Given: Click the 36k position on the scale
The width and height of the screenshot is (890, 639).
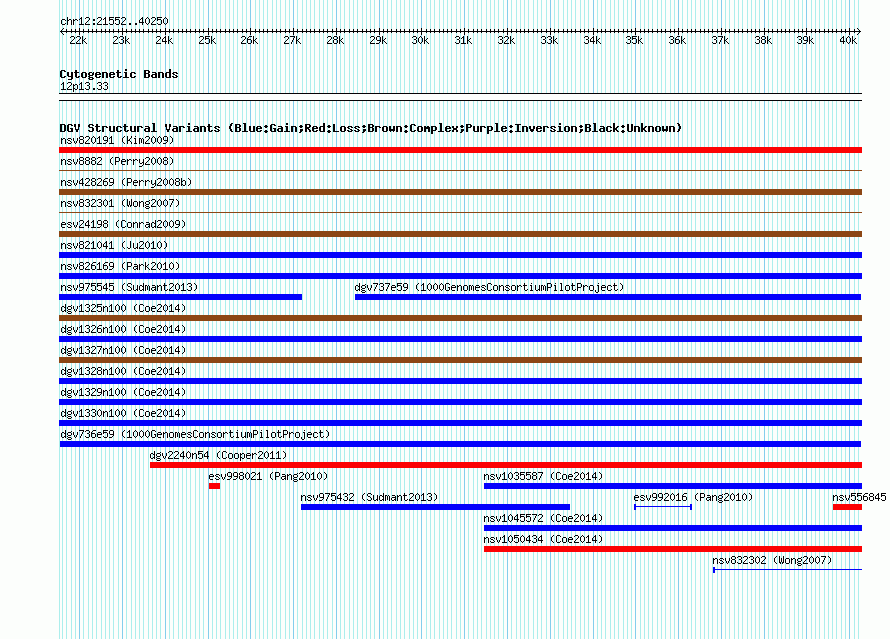Looking at the screenshot, I should (x=677, y=40).
